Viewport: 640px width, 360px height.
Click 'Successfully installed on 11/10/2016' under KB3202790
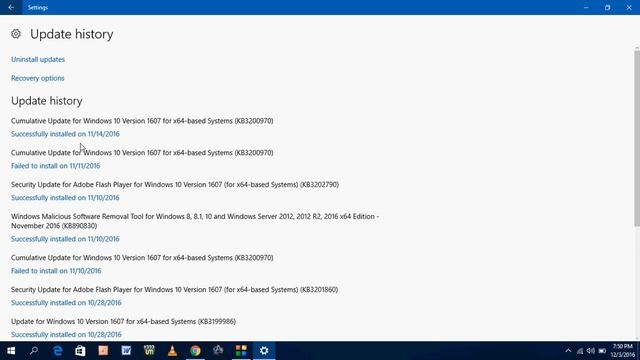[65, 198]
